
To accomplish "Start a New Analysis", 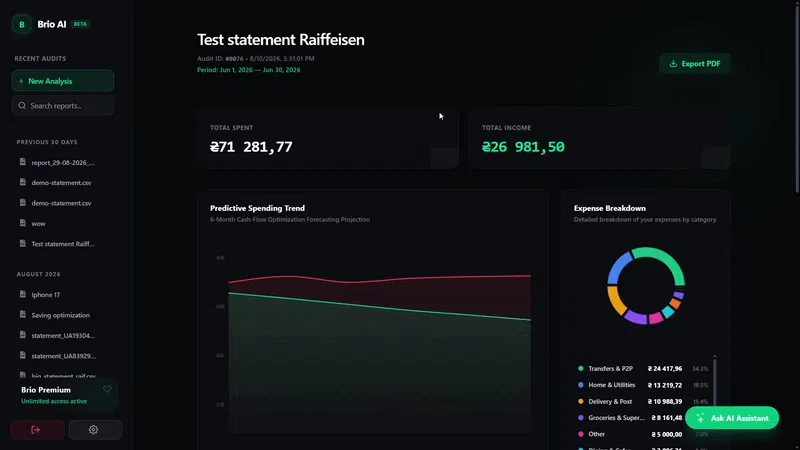I will 63,81.
